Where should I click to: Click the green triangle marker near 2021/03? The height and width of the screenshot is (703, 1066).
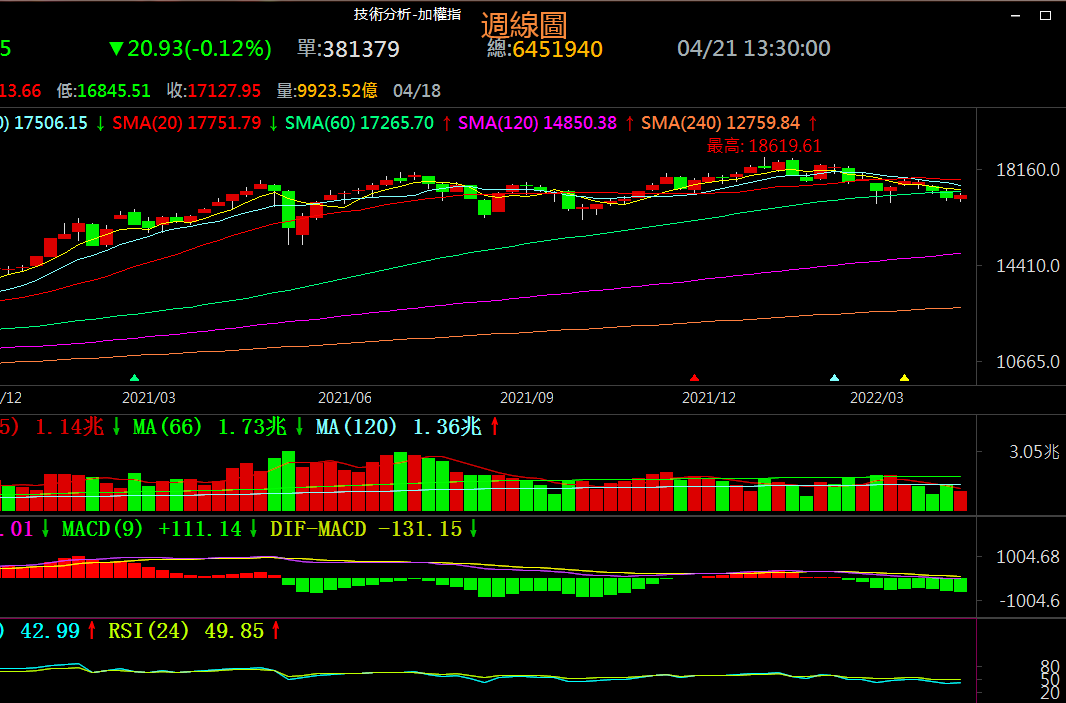[x=134, y=378]
